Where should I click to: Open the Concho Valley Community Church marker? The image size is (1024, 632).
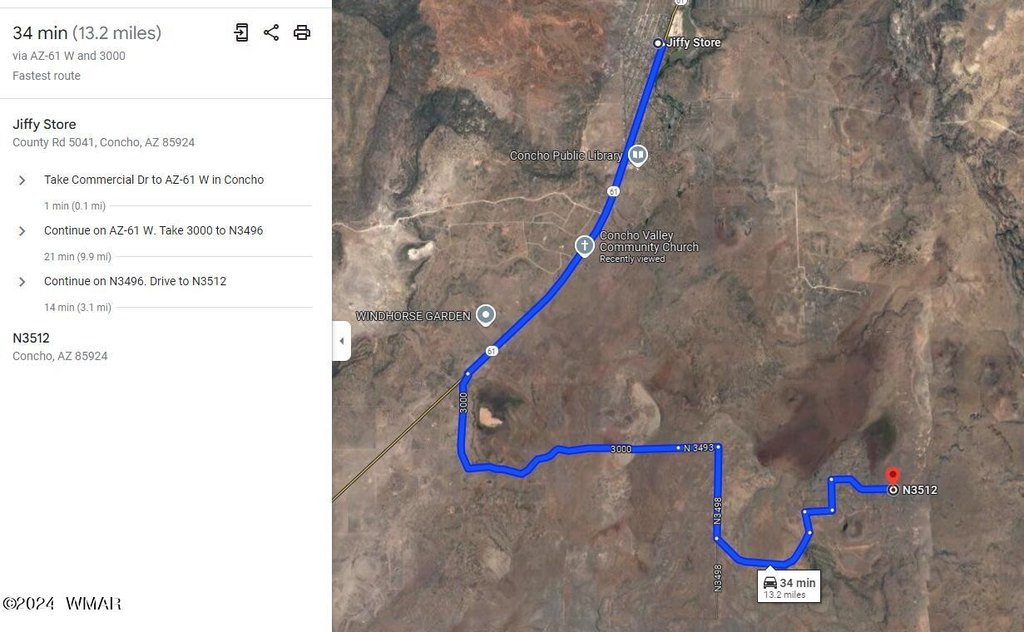click(x=584, y=245)
